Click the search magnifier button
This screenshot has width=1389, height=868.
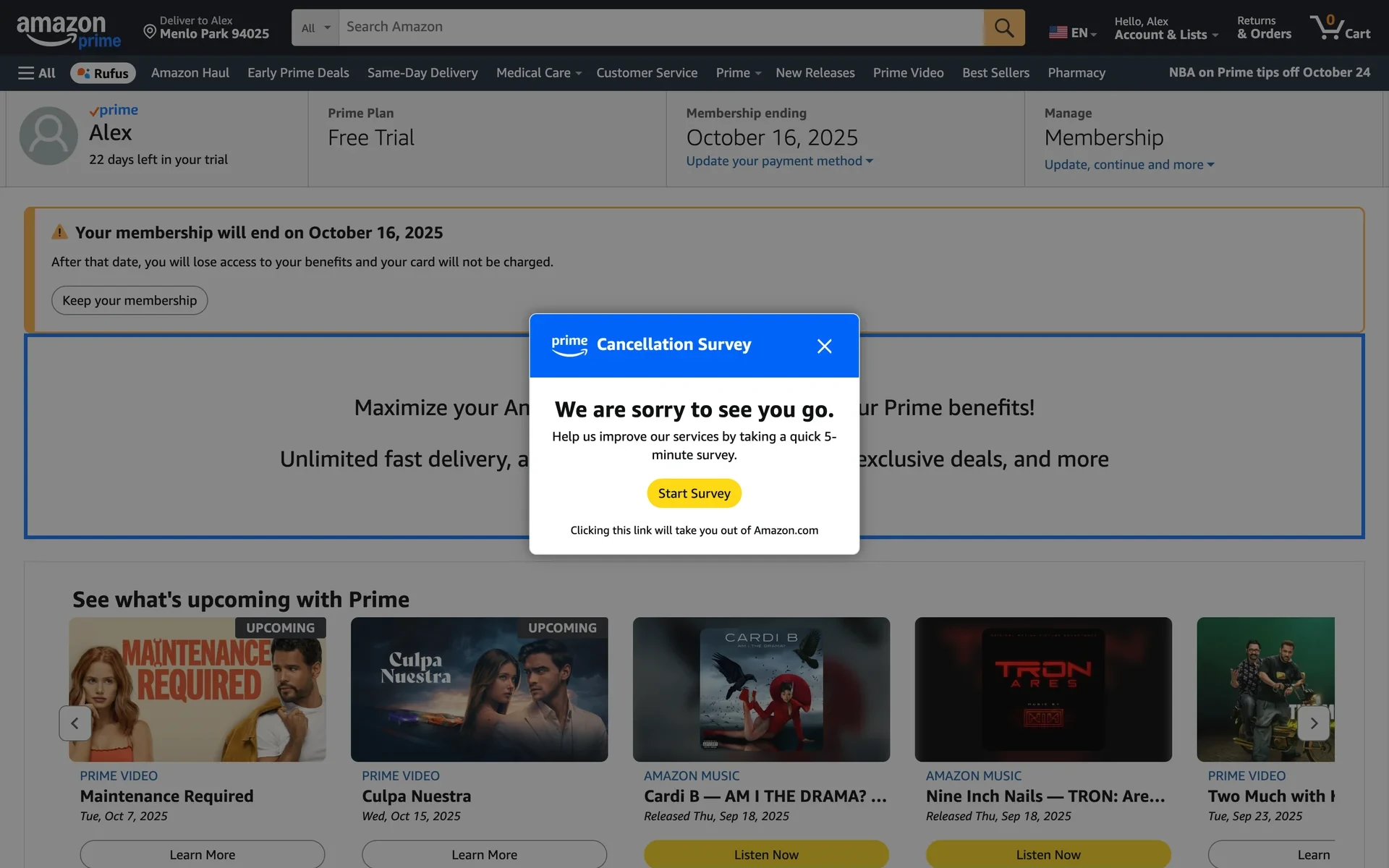pyautogui.click(x=1003, y=27)
